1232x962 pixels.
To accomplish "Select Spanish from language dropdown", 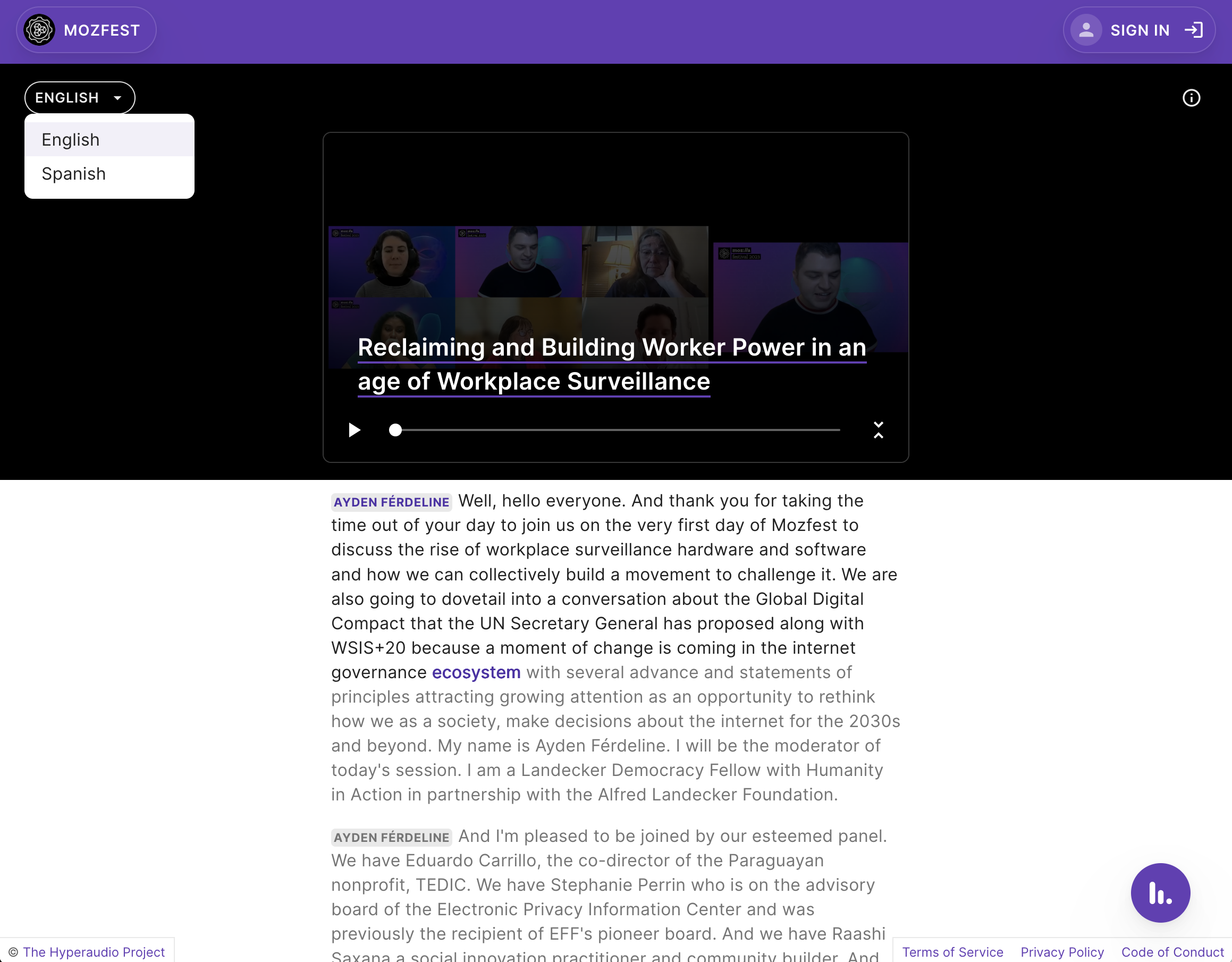I will [73, 174].
